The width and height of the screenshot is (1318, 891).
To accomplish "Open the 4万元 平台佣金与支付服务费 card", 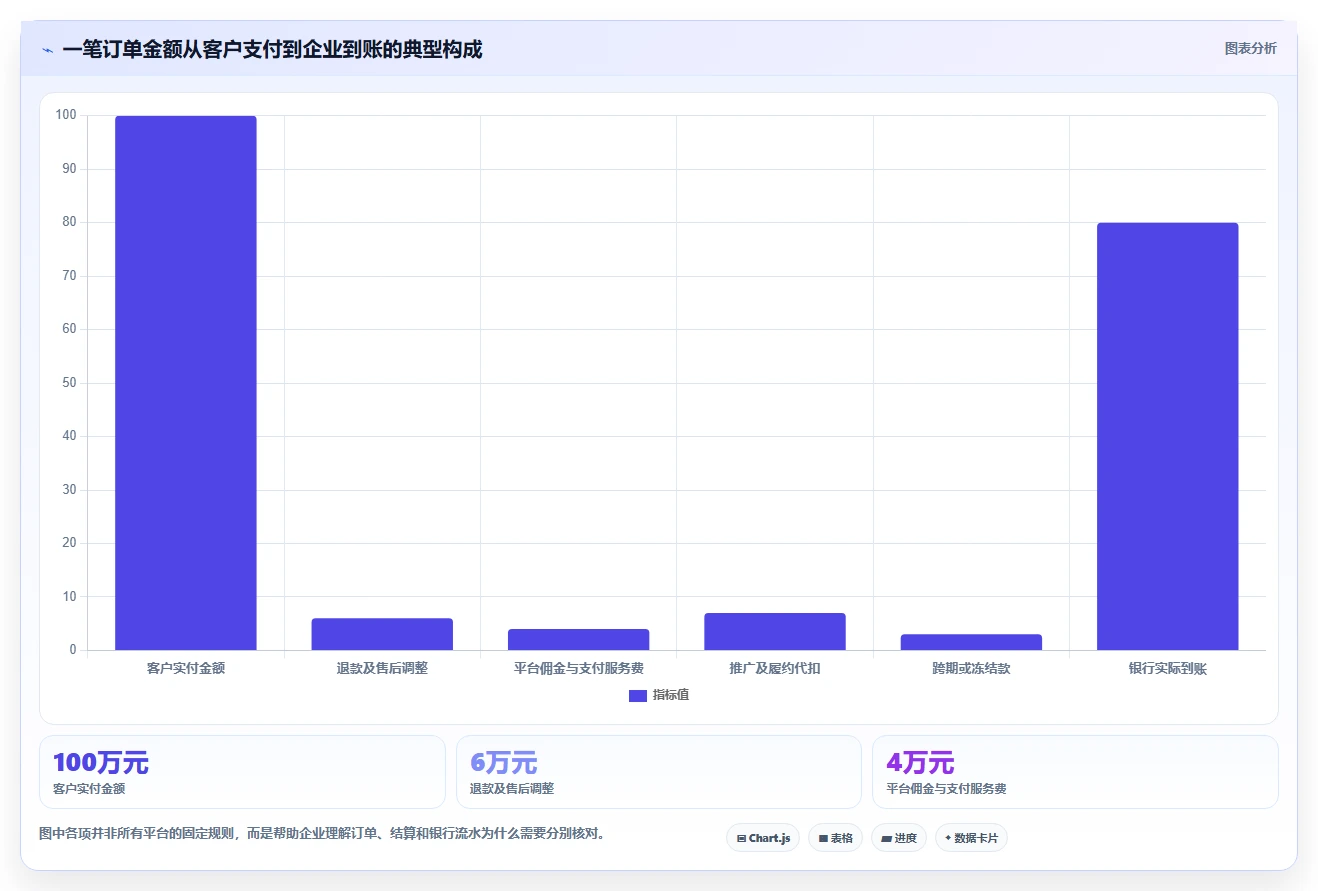I will pyautogui.click(x=1075, y=772).
